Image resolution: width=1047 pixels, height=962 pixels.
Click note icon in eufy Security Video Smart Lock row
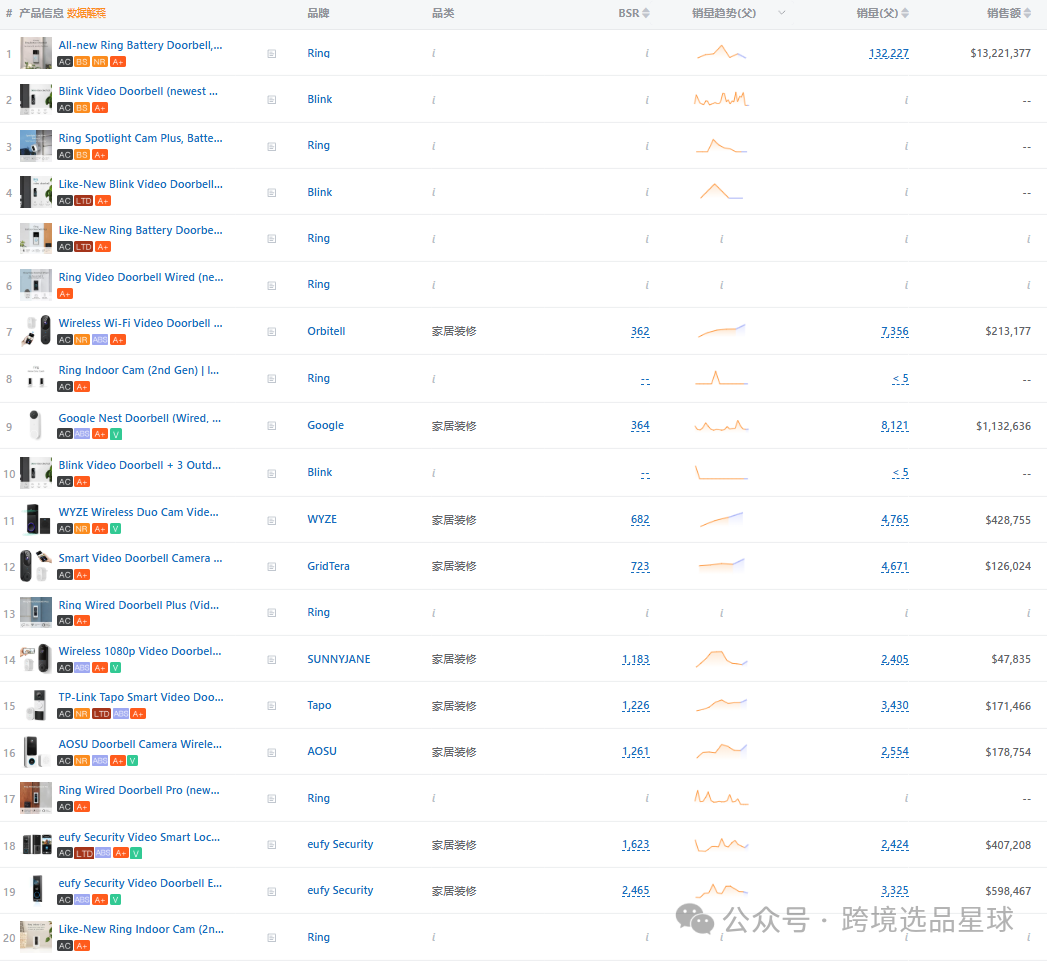(x=272, y=845)
